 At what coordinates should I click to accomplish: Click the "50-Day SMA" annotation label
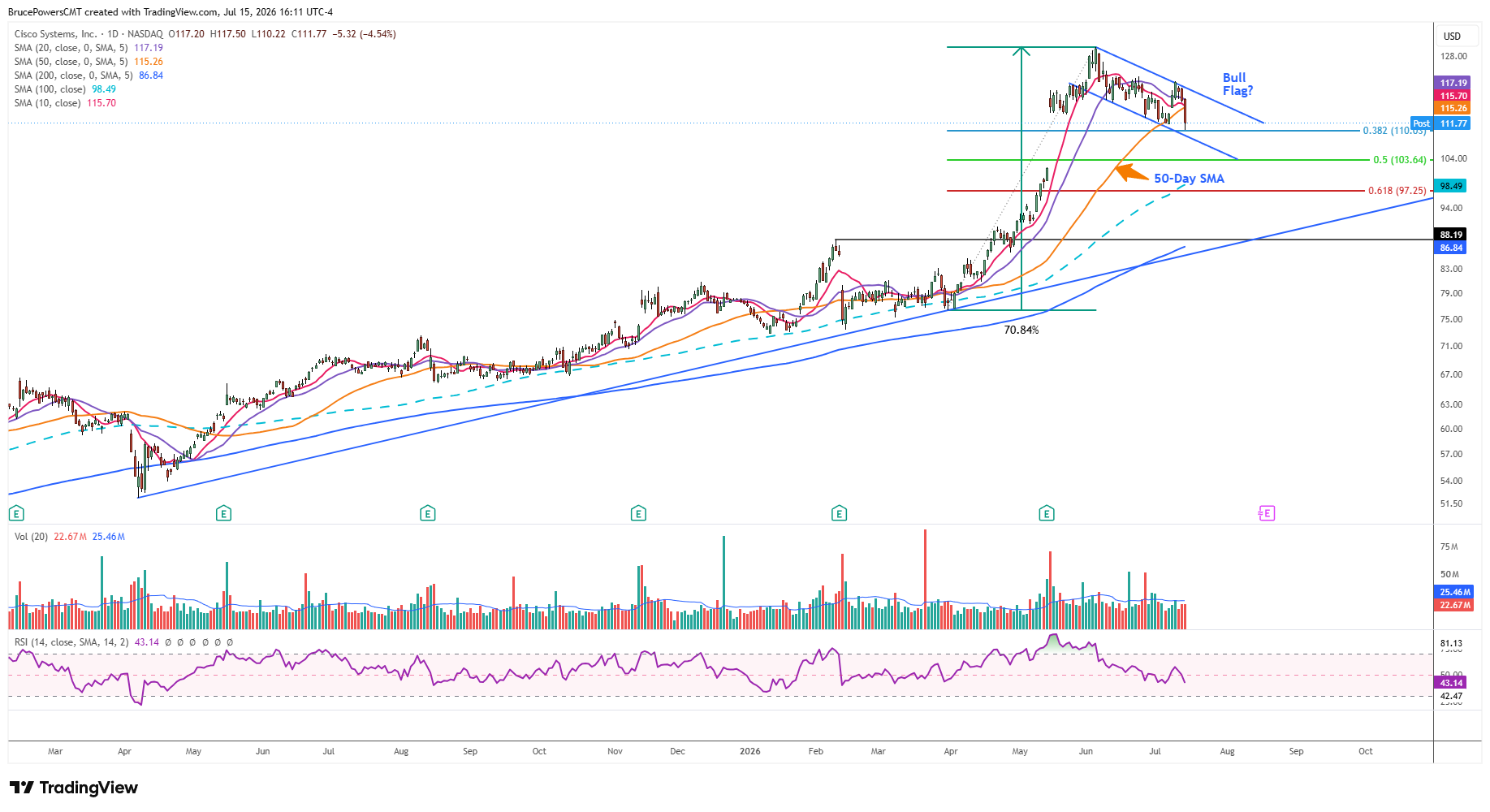coord(1189,179)
